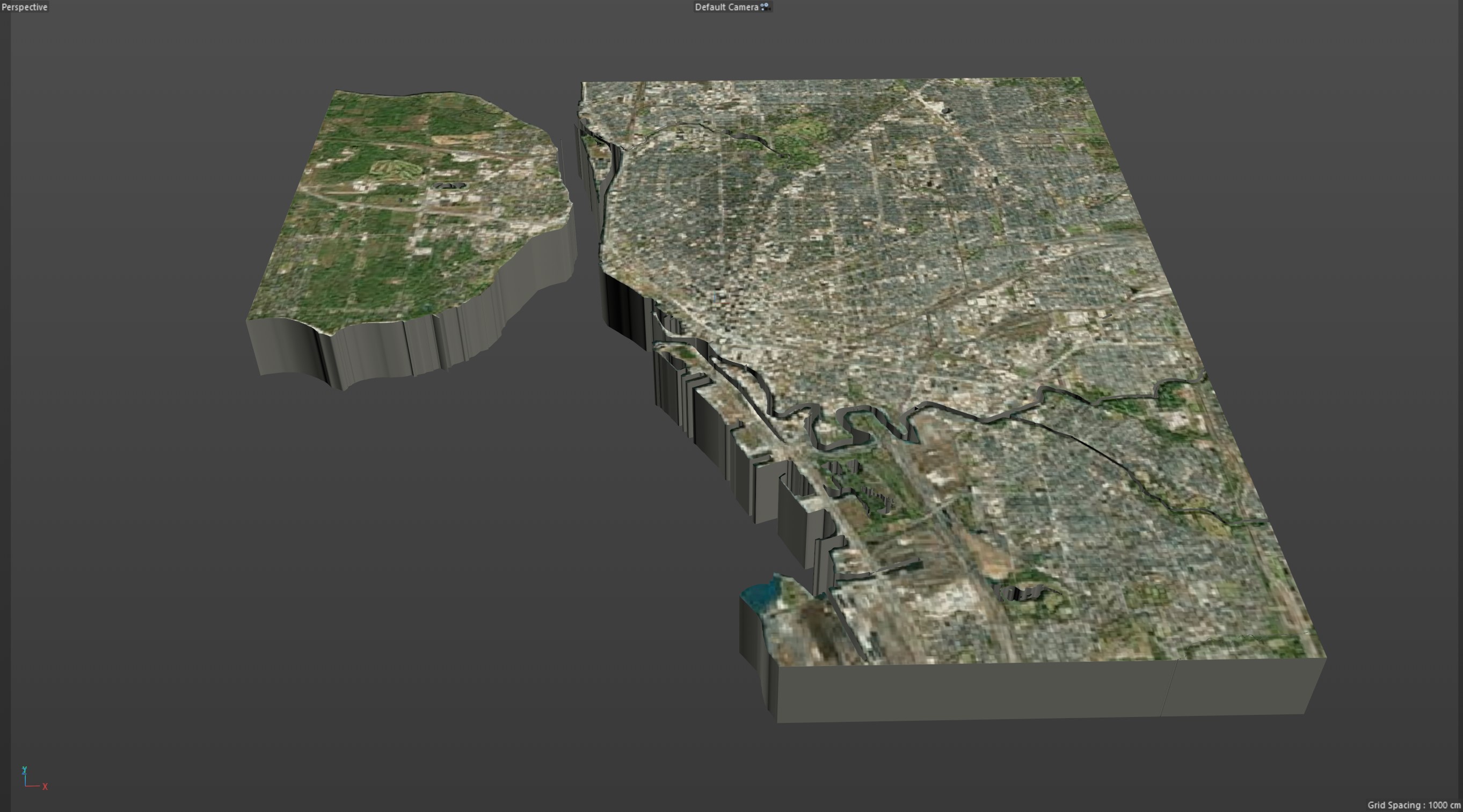The width and height of the screenshot is (1463, 812).
Task: Click the stadium-shaped structure on the island
Action: click(449, 186)
